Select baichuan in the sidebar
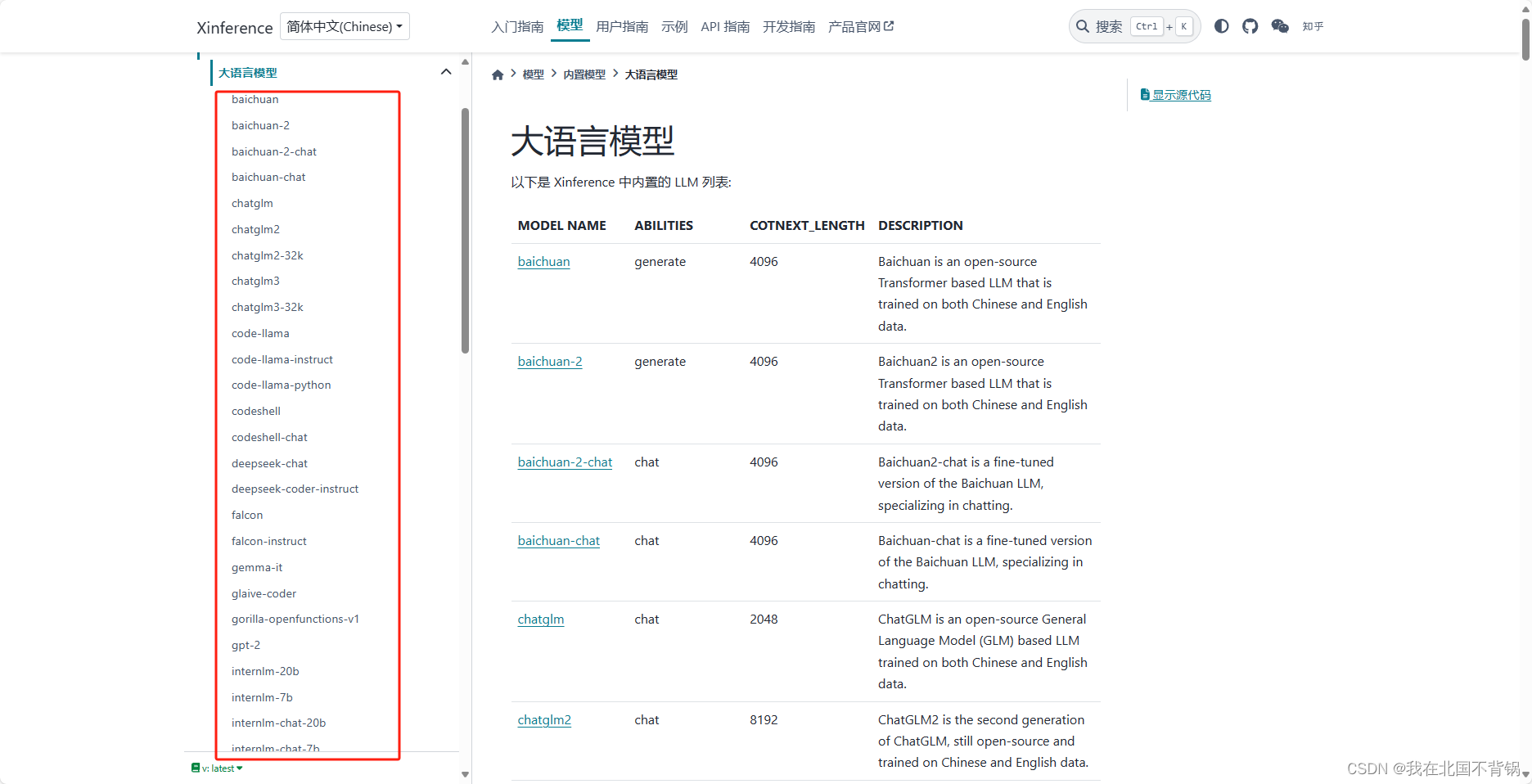1532x784 pixels. point(255,99)
